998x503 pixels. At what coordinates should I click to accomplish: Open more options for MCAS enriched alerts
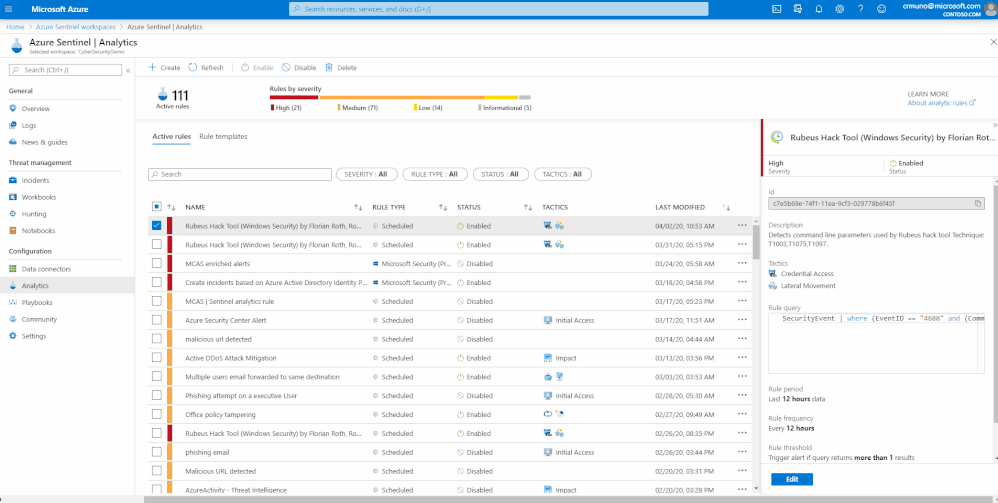[x=741, y=263]
